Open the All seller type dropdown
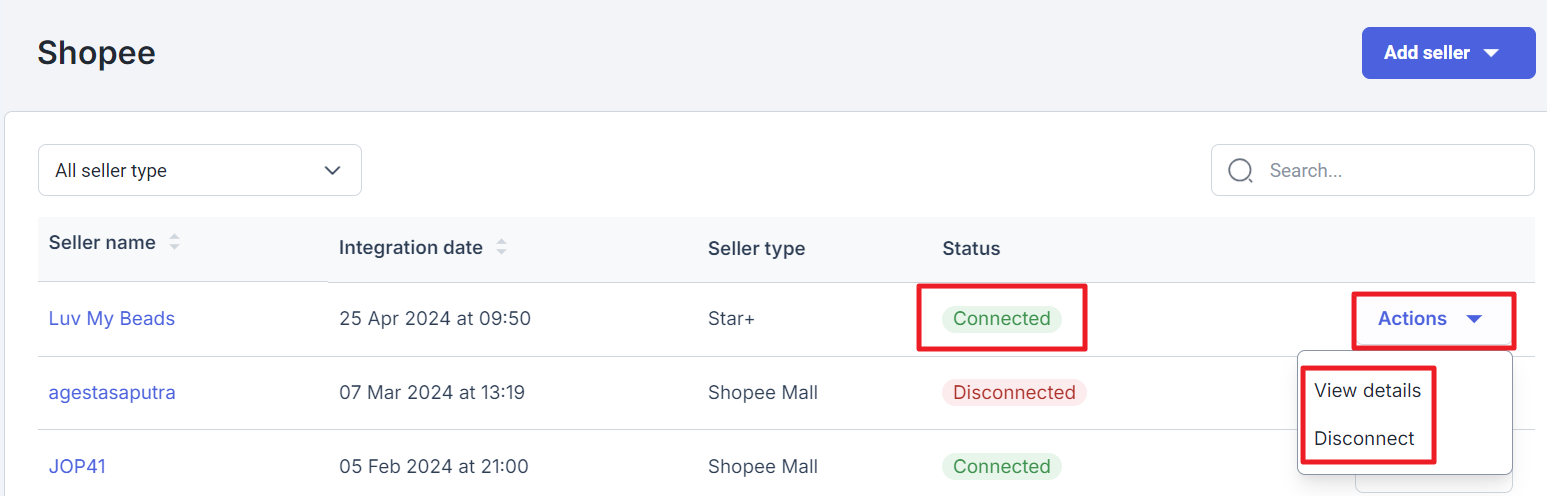1547x496 pixels. pos(200,170)
